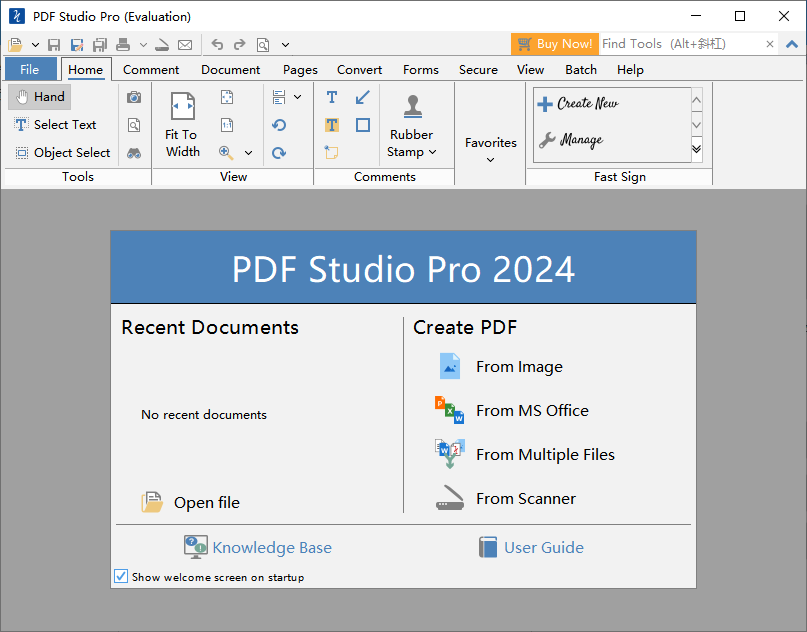
Task: Expand the Open file dropdown arrow
Action: [x=36, y=45]
